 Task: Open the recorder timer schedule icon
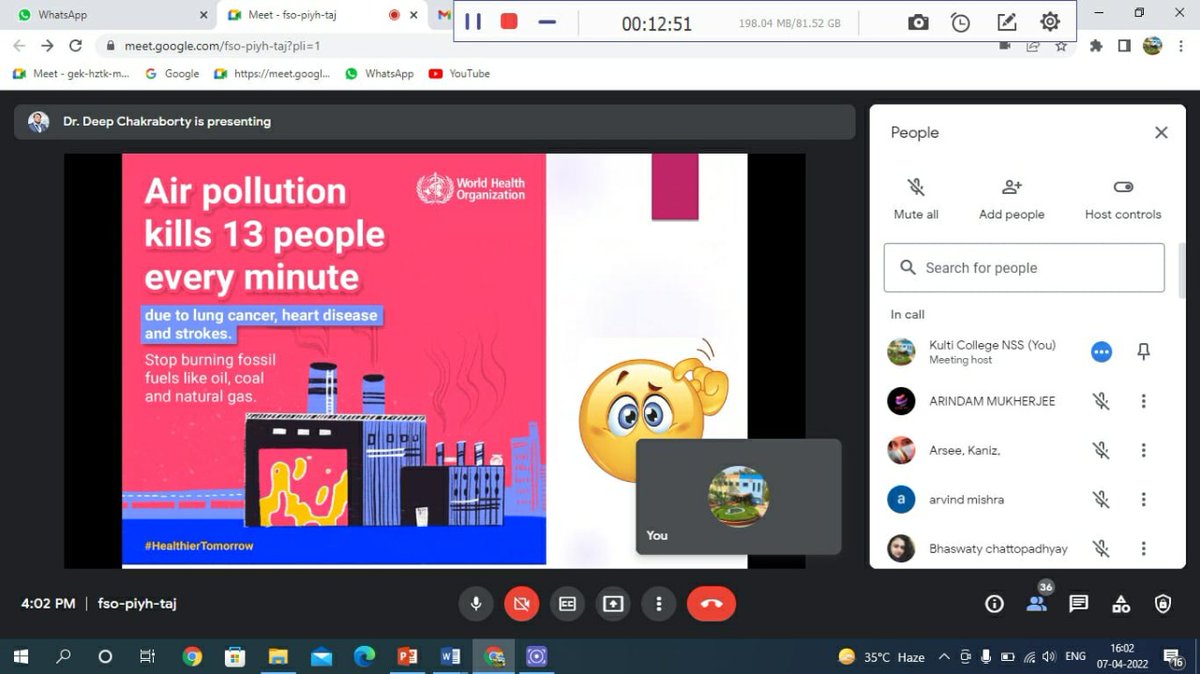(x=960, y=22)
